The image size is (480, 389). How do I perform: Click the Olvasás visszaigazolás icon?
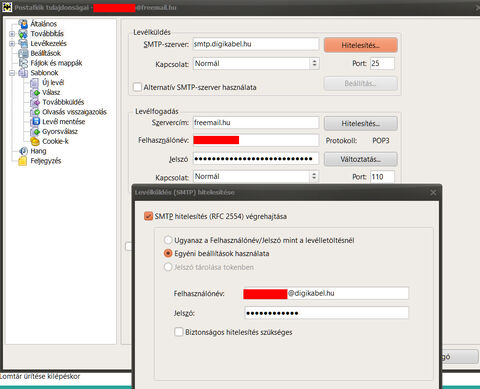[35, 112]
